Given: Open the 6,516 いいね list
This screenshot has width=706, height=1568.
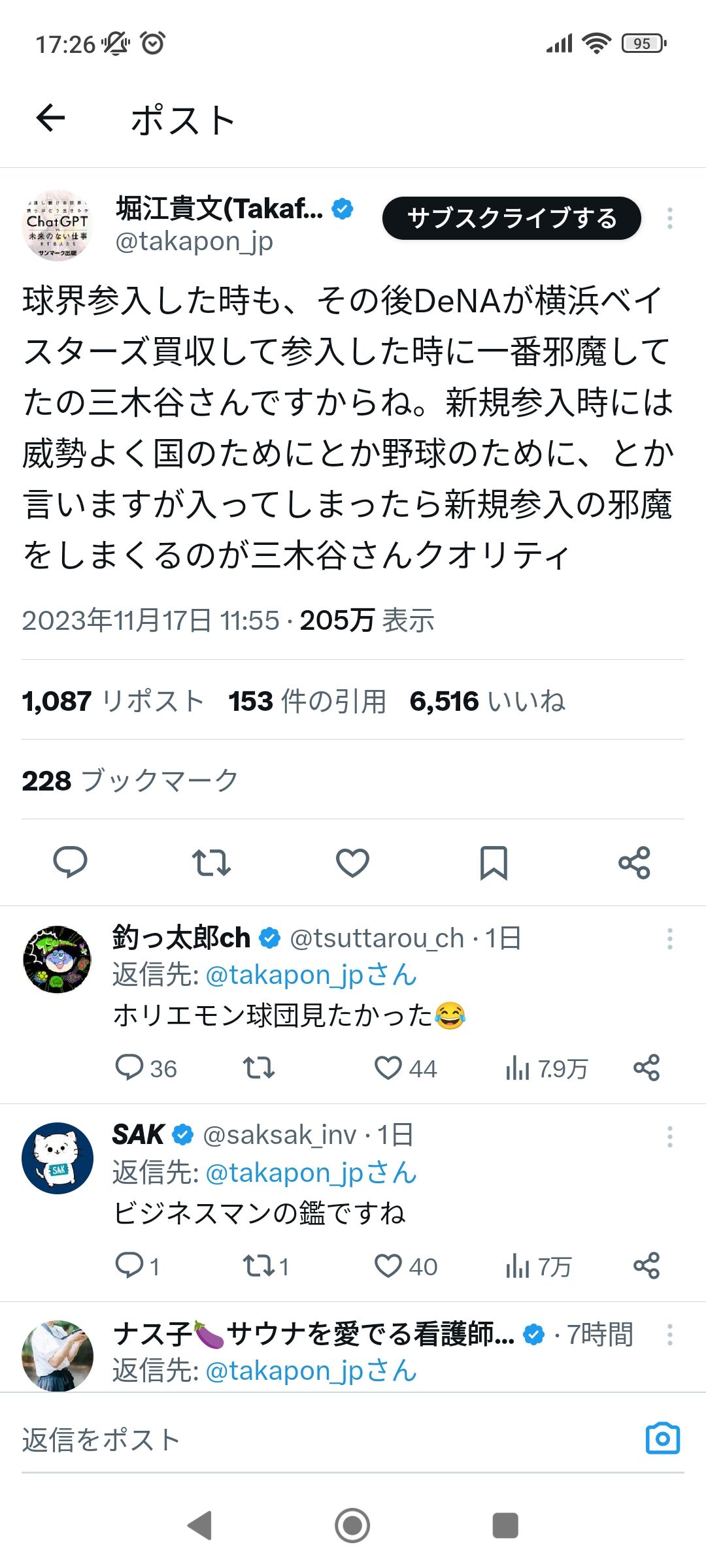Looking at the screenshot, I should 487,701.
